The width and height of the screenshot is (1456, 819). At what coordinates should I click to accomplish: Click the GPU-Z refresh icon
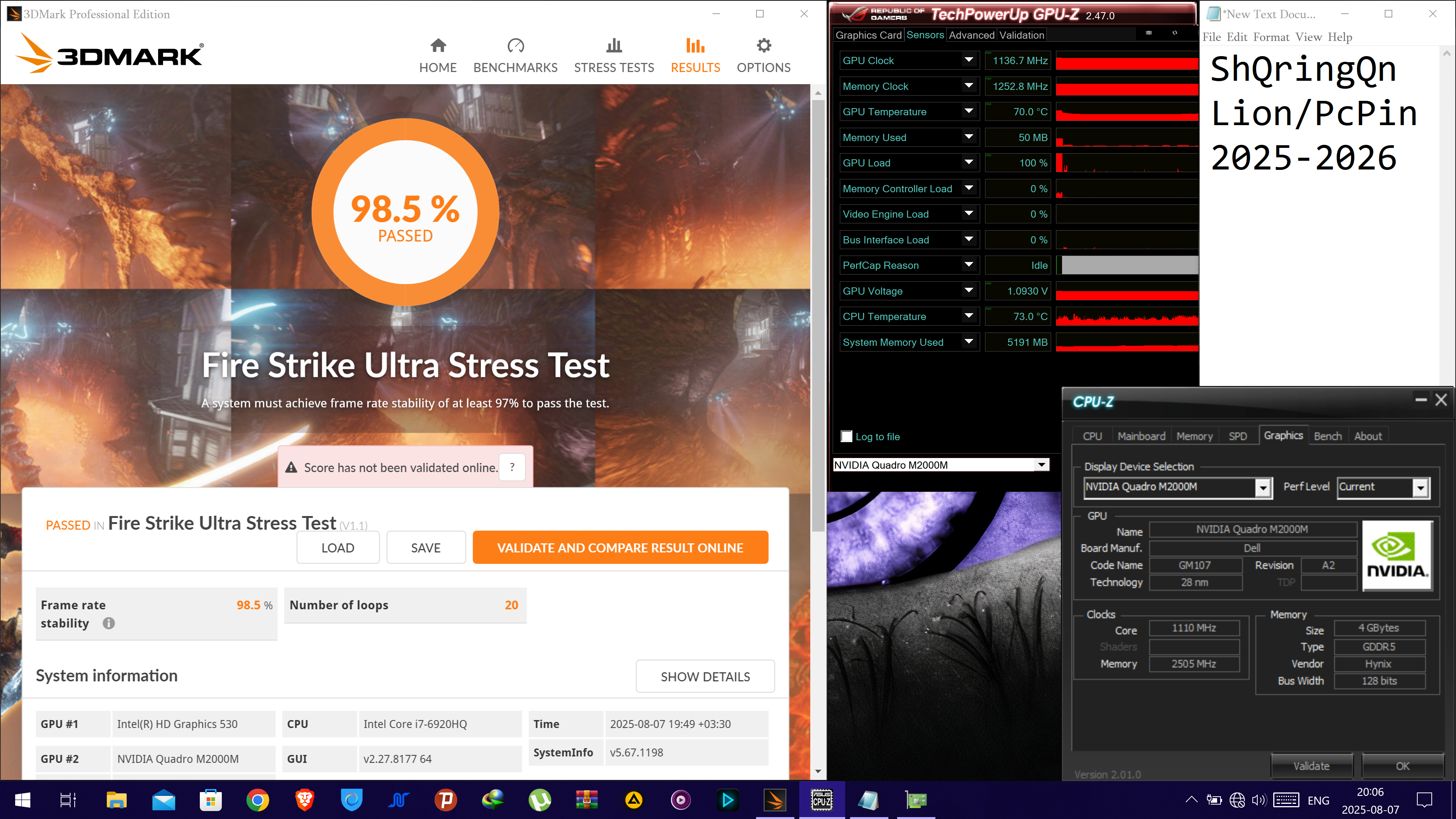coord(1175,33)
